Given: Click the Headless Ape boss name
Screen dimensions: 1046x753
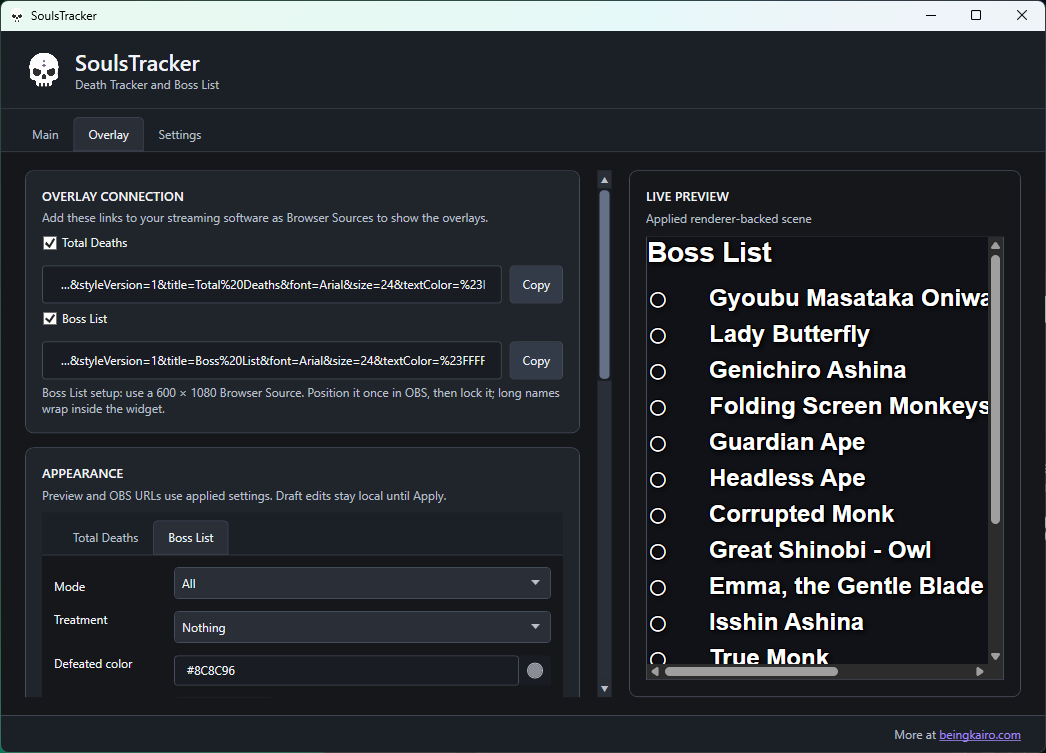Looking at the screenshot, I should tap(787, 478).
